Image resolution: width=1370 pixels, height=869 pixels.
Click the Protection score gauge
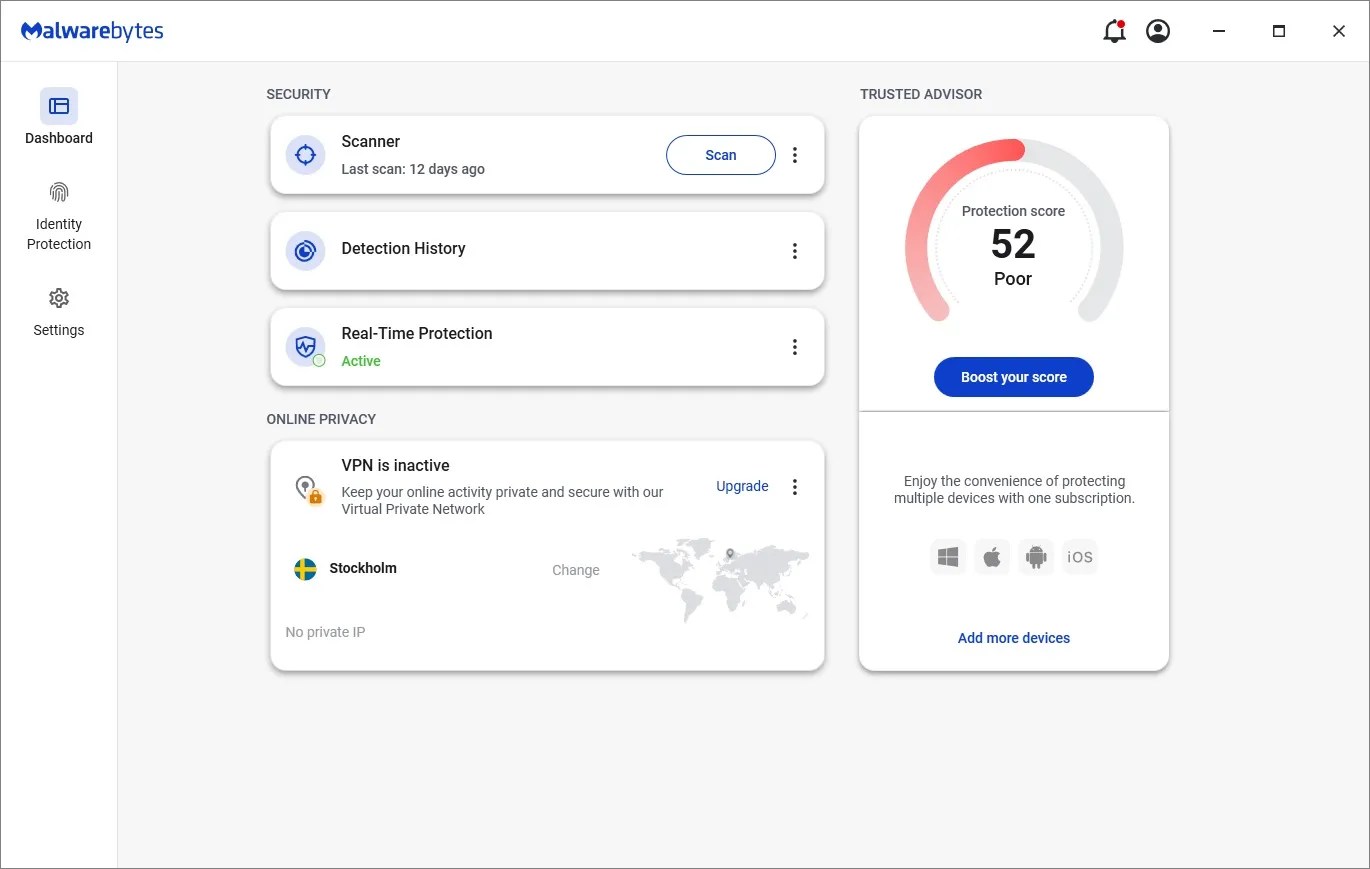click(1013, 245)
